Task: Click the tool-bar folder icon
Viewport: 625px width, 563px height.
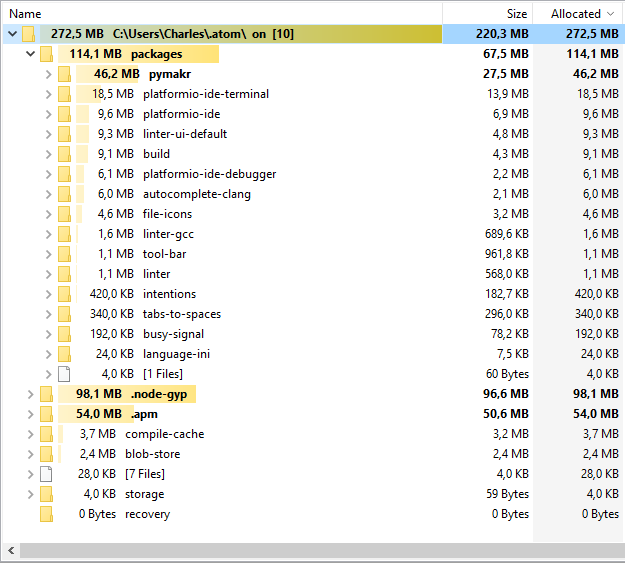Action: coord(65,254)
